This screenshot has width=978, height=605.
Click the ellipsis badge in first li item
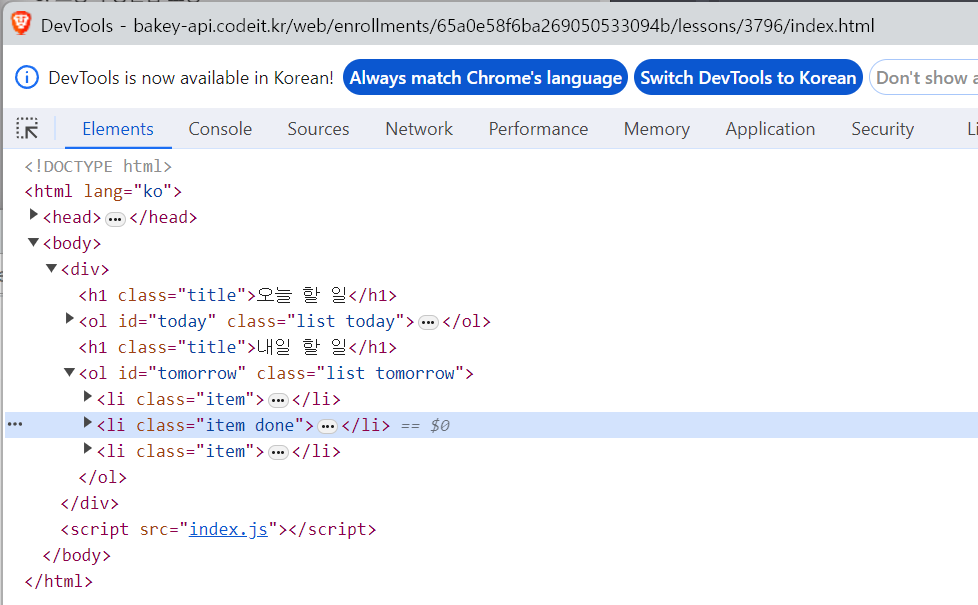pyautogui.click(x=278, y=400)
